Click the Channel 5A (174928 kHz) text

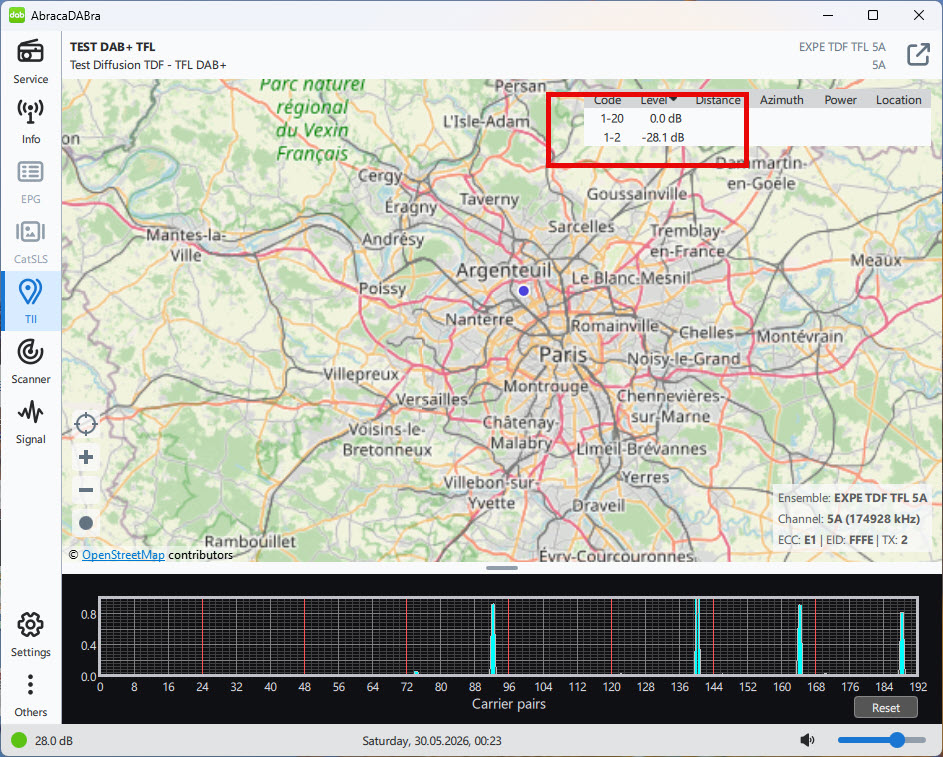(849, 519)
